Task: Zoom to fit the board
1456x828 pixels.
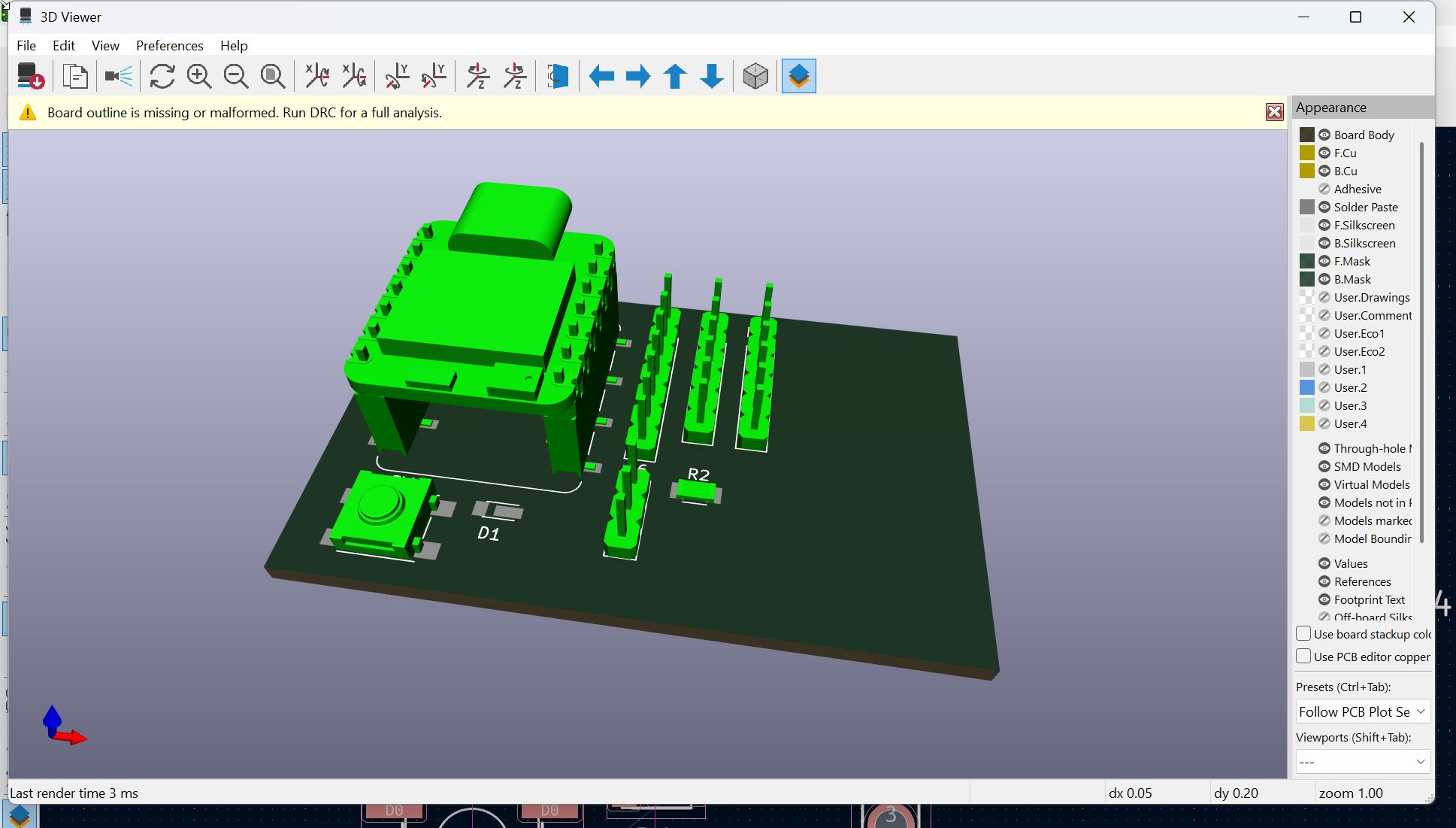Action: tap(273, 76)
